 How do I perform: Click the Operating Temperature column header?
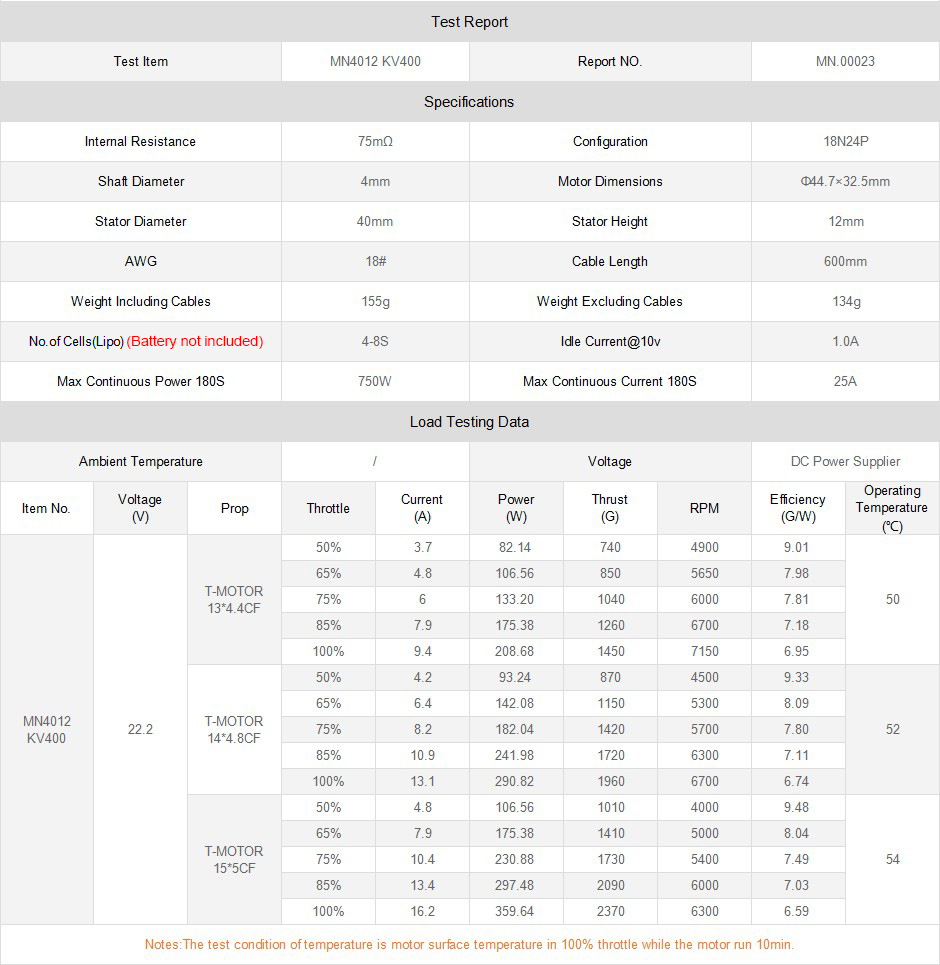(x=892, y=508)
